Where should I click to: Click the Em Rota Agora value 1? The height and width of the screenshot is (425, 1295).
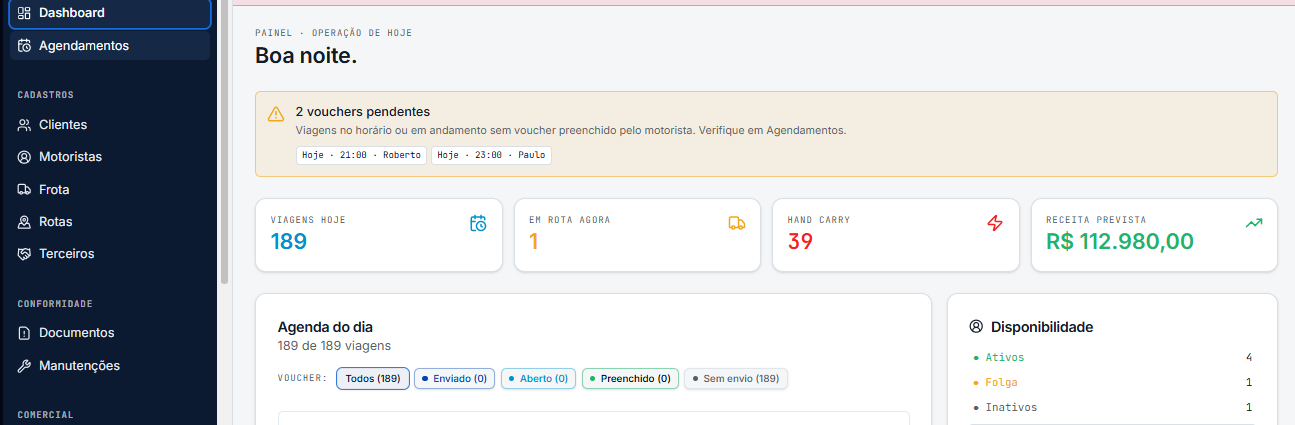pos(534,241)
